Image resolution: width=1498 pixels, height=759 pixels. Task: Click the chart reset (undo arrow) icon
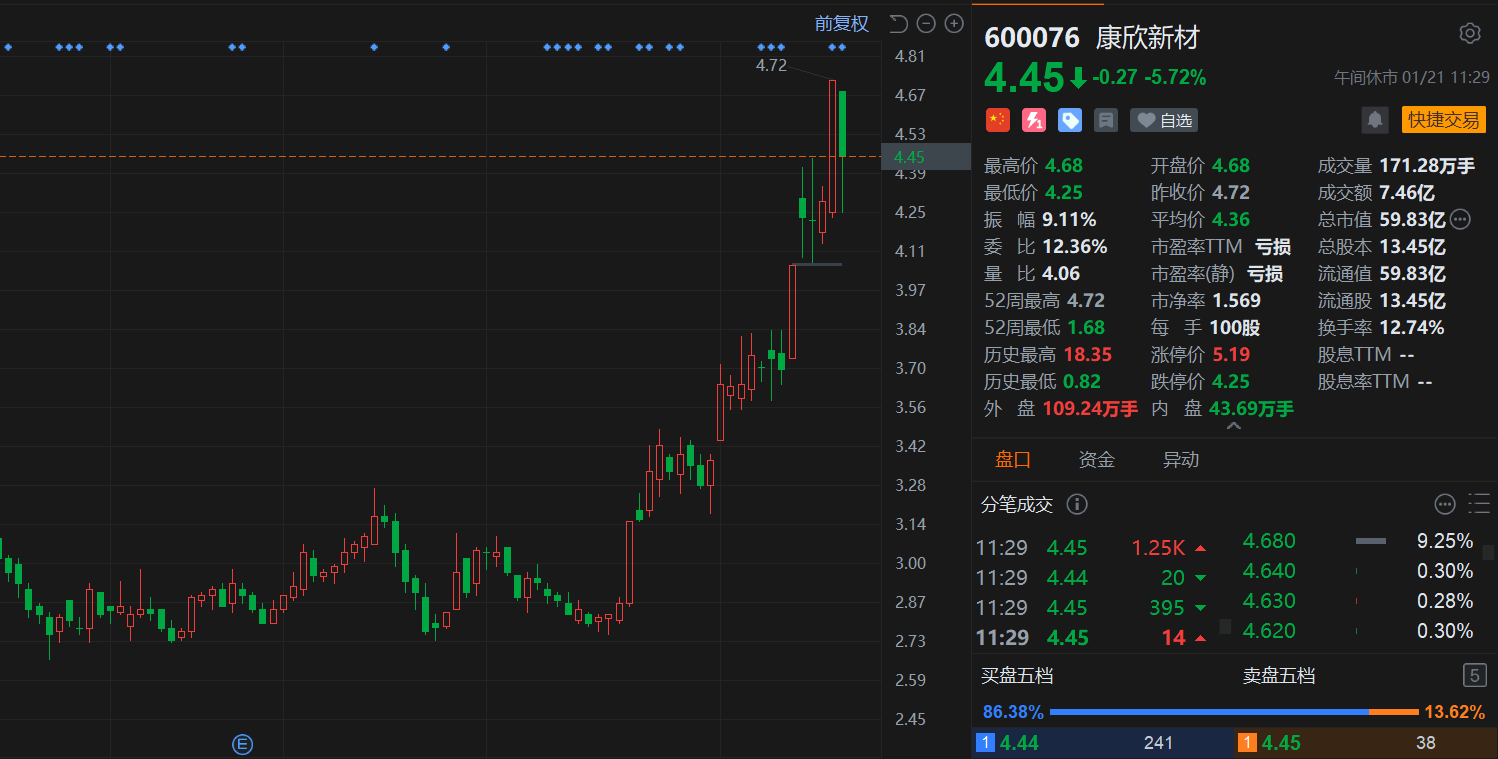click(x=898, y=24)
